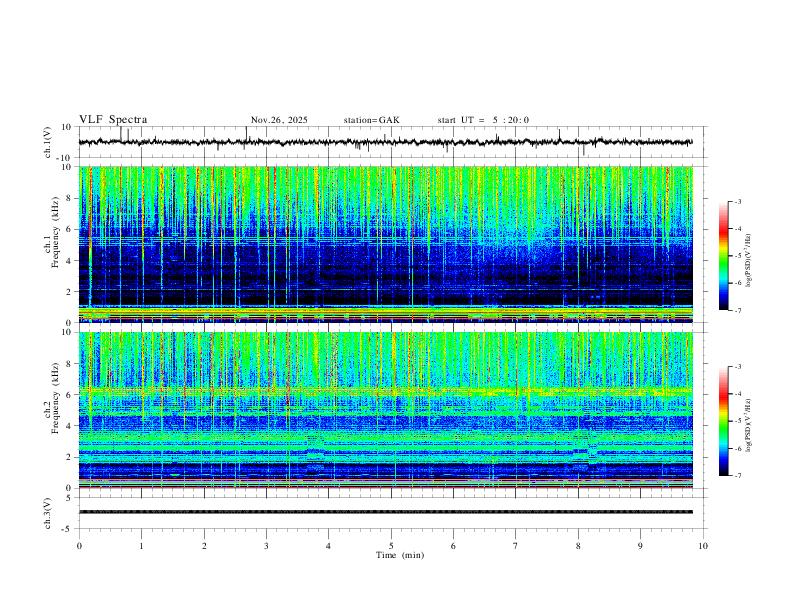Click the "-7" tick on ch.2 color bar
Screen dimensions: 792x612
737,476
